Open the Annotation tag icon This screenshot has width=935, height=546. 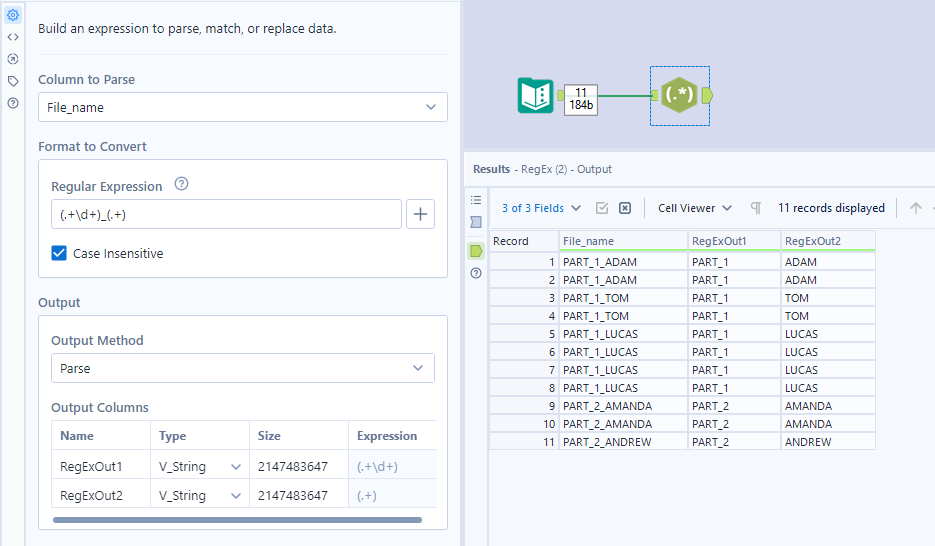pyautogui.click(x=13, y=81)
